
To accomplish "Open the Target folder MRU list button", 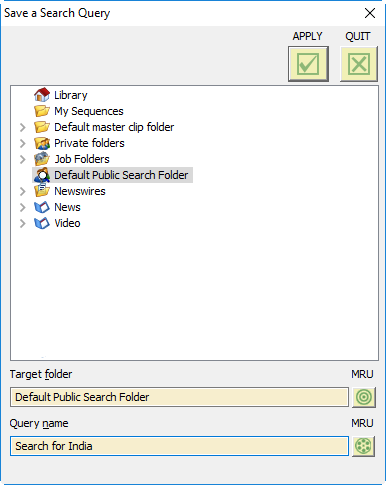I will pos(364,397).
